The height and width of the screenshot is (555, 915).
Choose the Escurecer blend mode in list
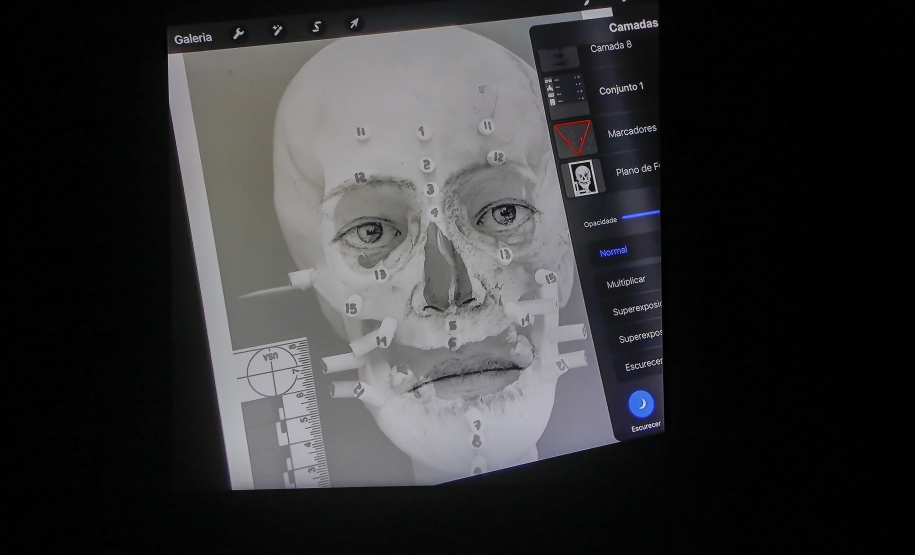point(643,366)
